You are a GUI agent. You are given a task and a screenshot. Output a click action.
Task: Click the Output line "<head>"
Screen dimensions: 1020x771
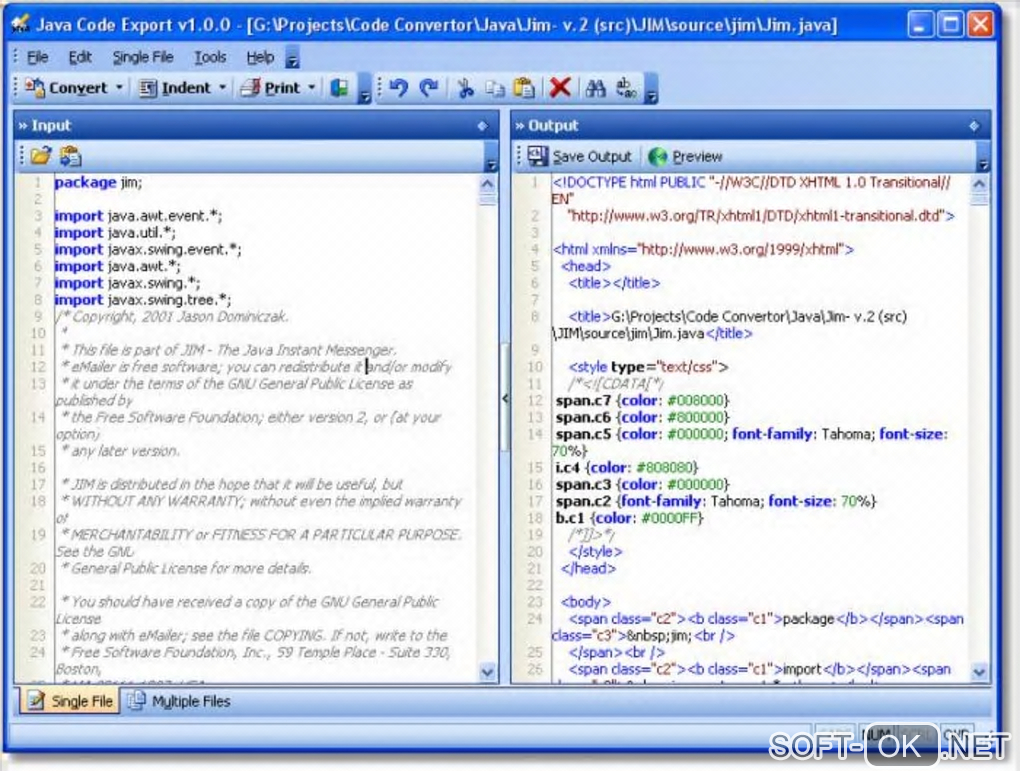coord(585,266)
